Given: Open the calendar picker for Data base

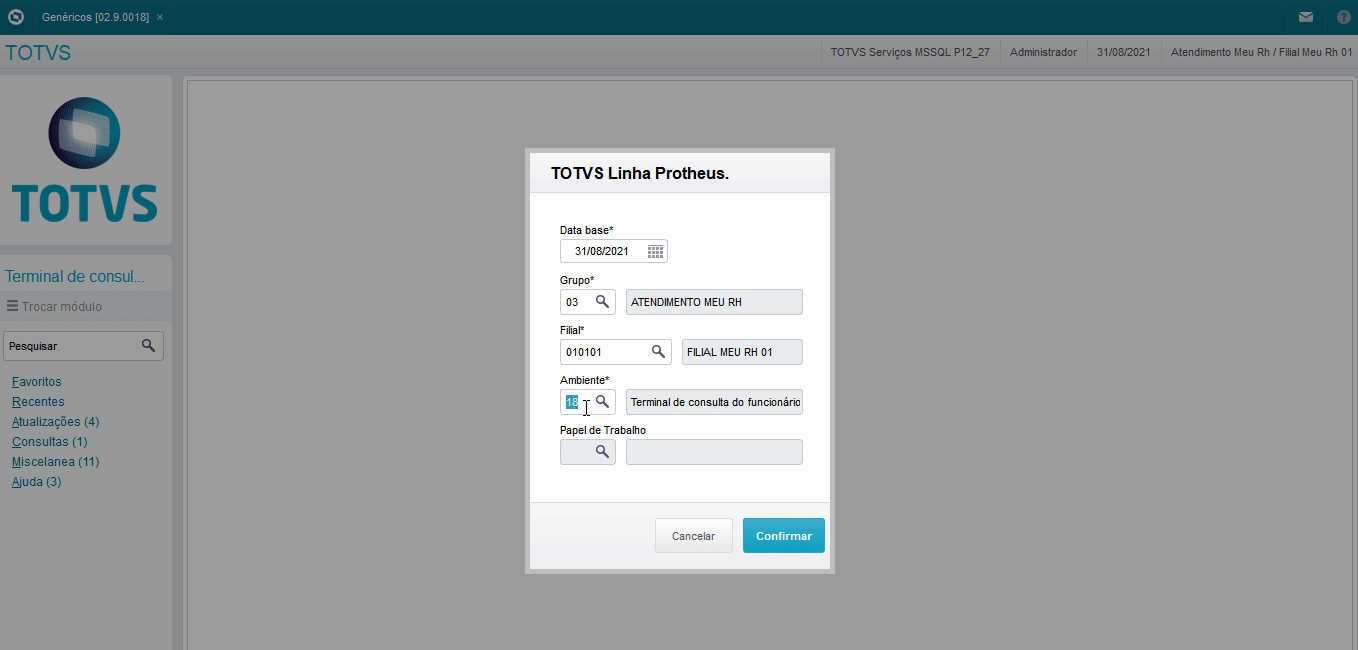Looking at the screenshot, I should coord(655,251).
